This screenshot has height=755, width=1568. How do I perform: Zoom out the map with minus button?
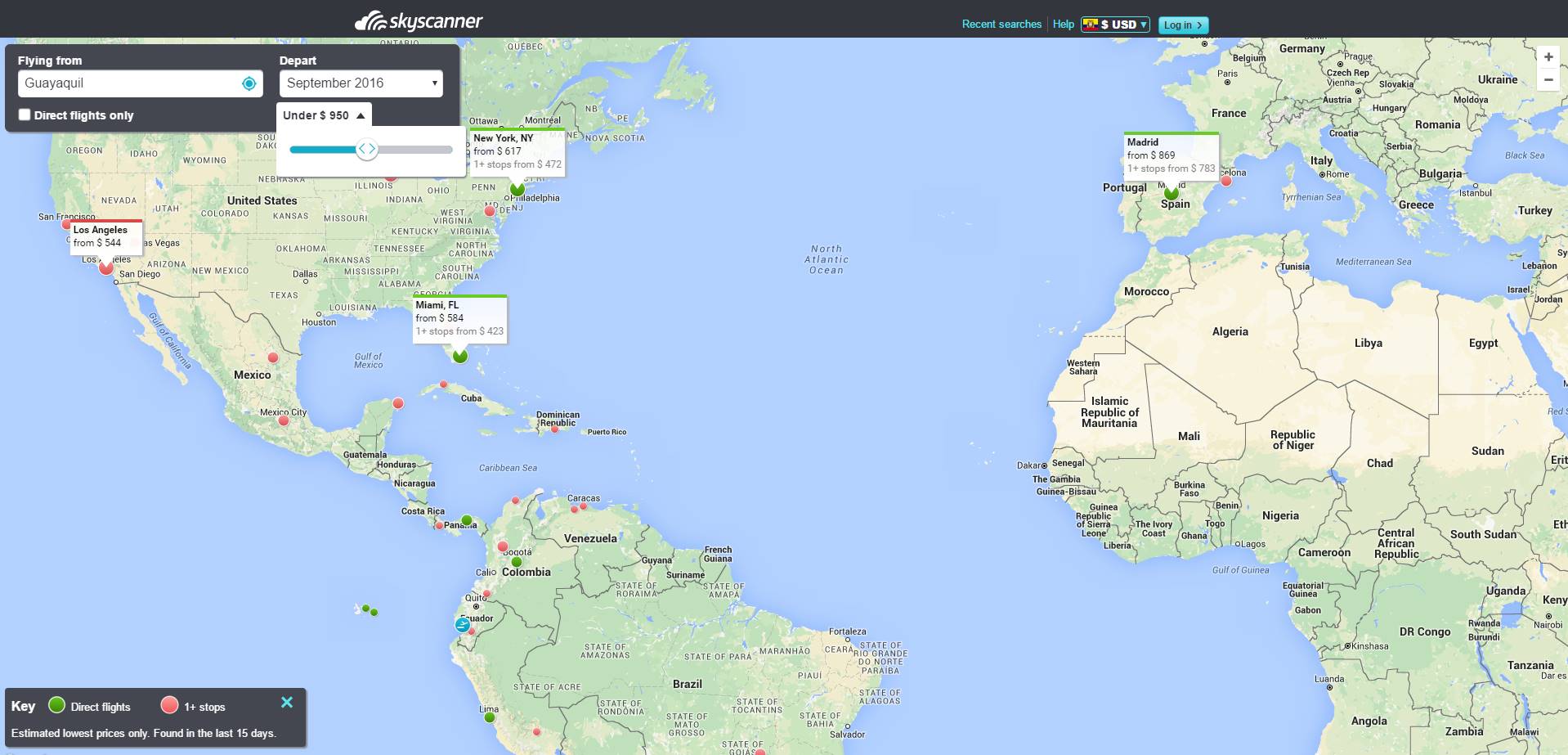(x=1548, y=80)
